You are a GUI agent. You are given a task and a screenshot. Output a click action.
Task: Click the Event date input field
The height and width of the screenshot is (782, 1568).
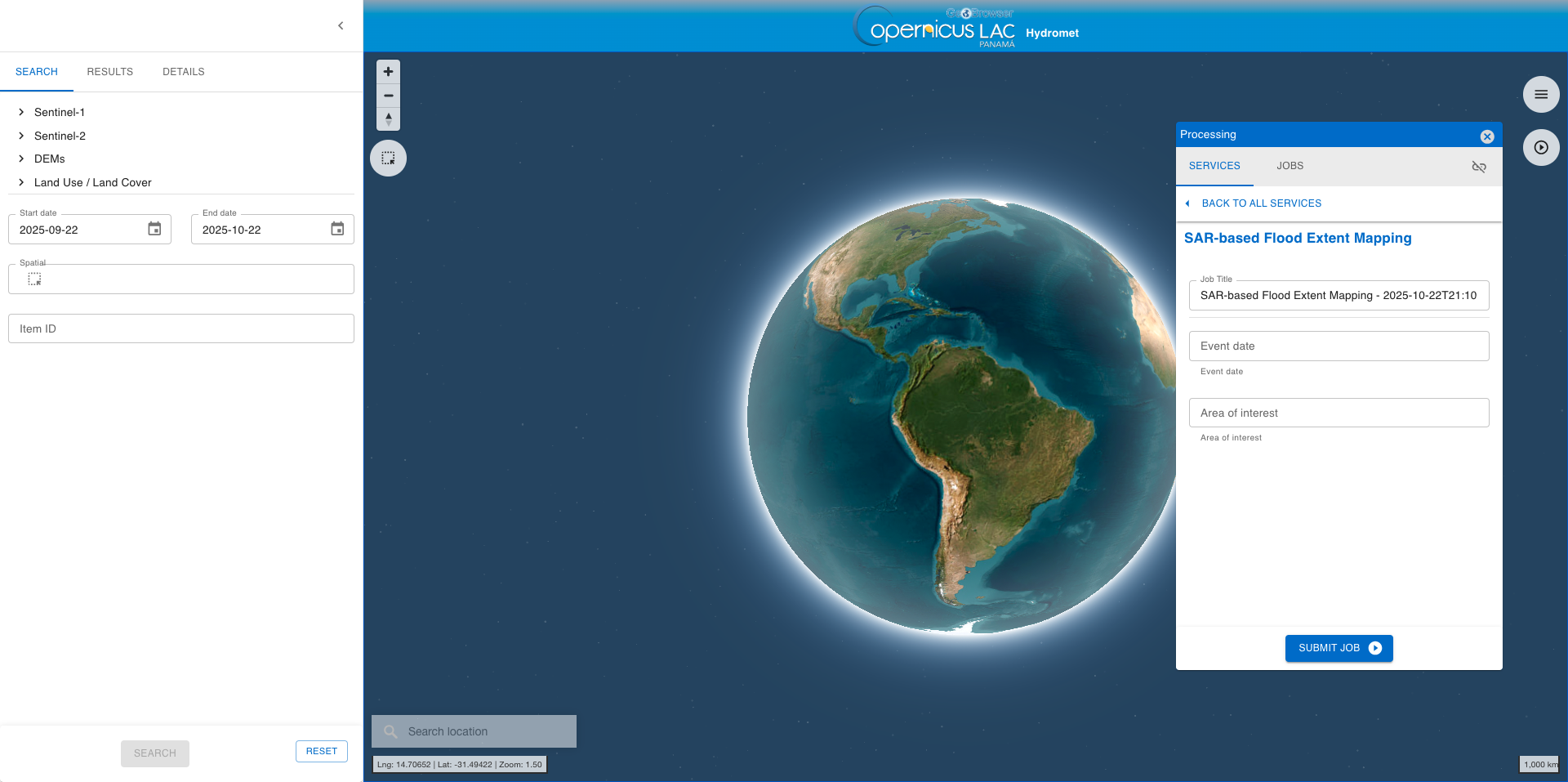pyautogui.click(x=1338, y=346)
